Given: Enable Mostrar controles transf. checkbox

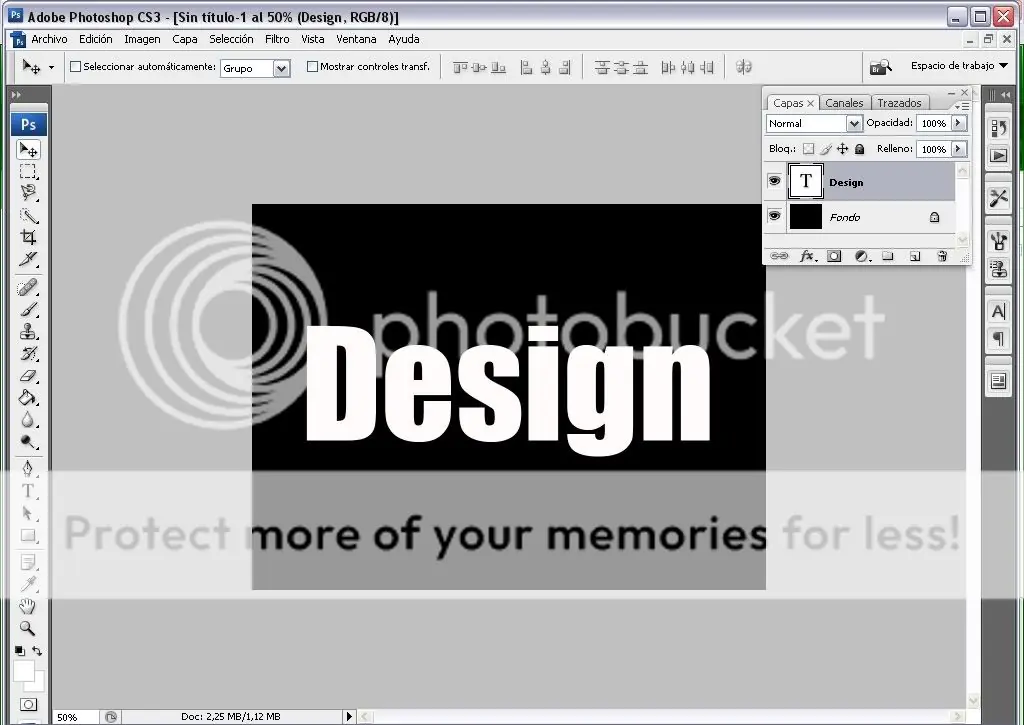Looking at the screenshot, I should 312,67.
